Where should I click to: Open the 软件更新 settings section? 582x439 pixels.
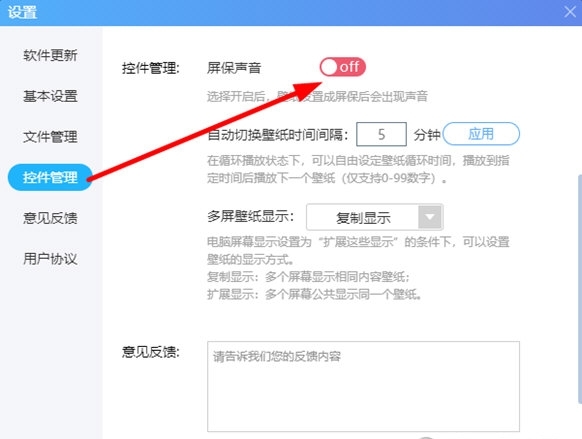(50, 55)
